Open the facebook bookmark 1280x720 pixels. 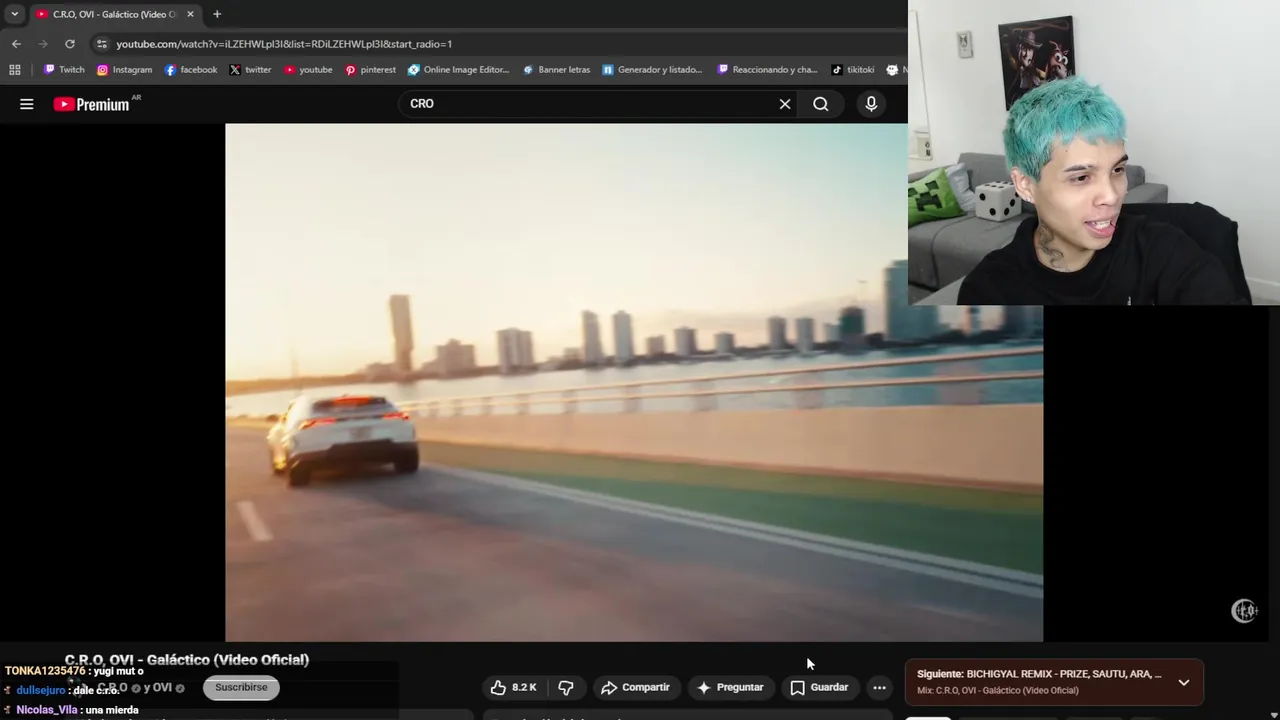(x=190, y=70)
